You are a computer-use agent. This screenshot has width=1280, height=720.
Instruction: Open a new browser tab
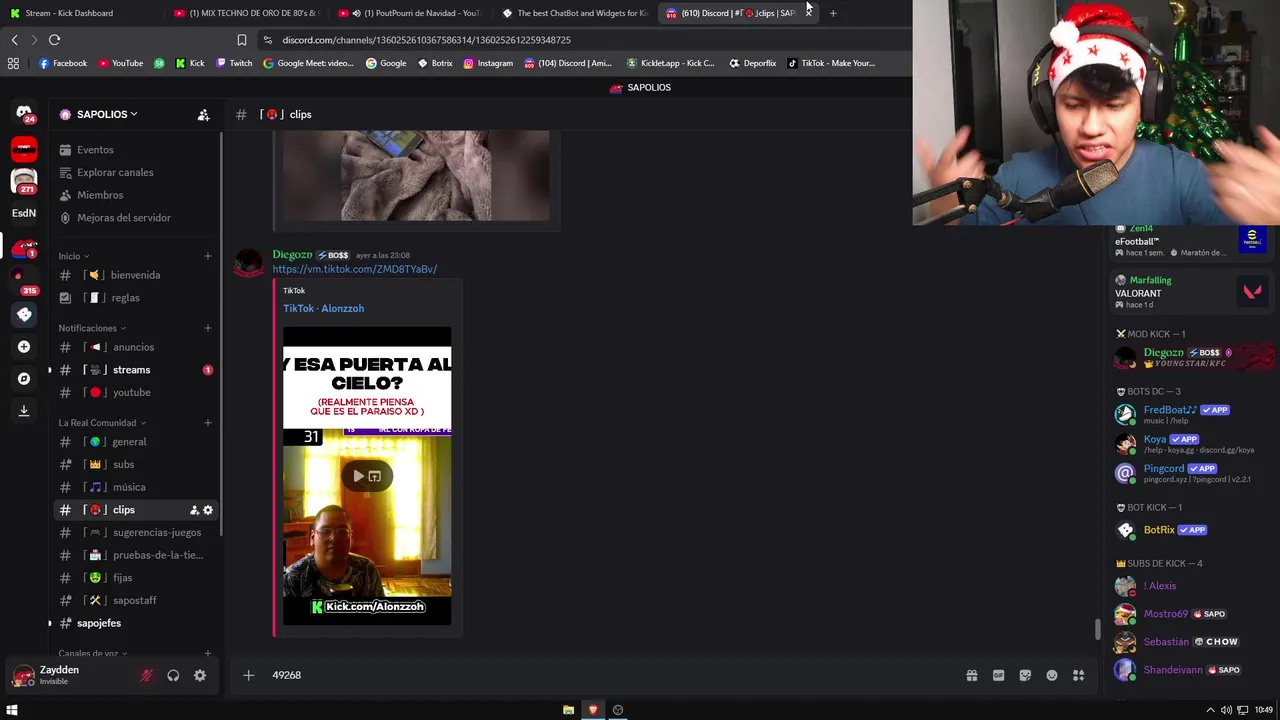click(x=833, y=13)
